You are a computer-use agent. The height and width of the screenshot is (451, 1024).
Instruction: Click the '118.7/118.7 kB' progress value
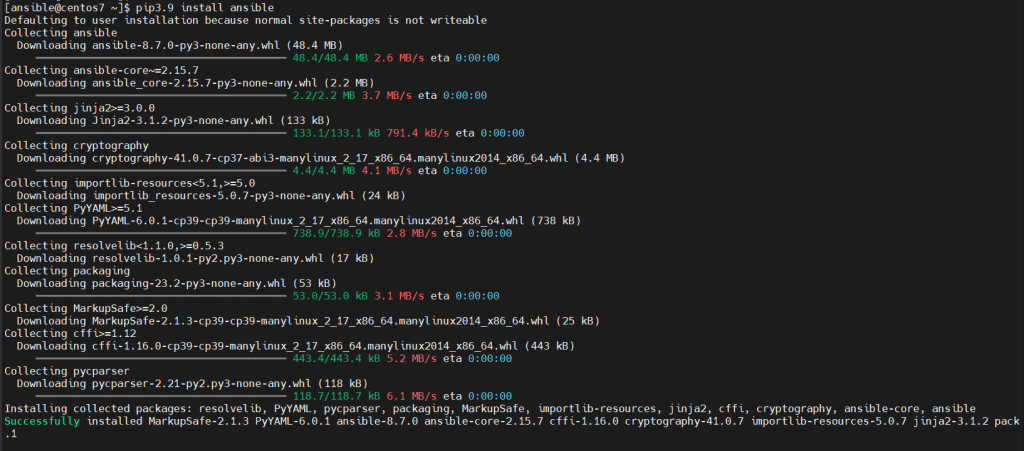[x=336, y=396]
